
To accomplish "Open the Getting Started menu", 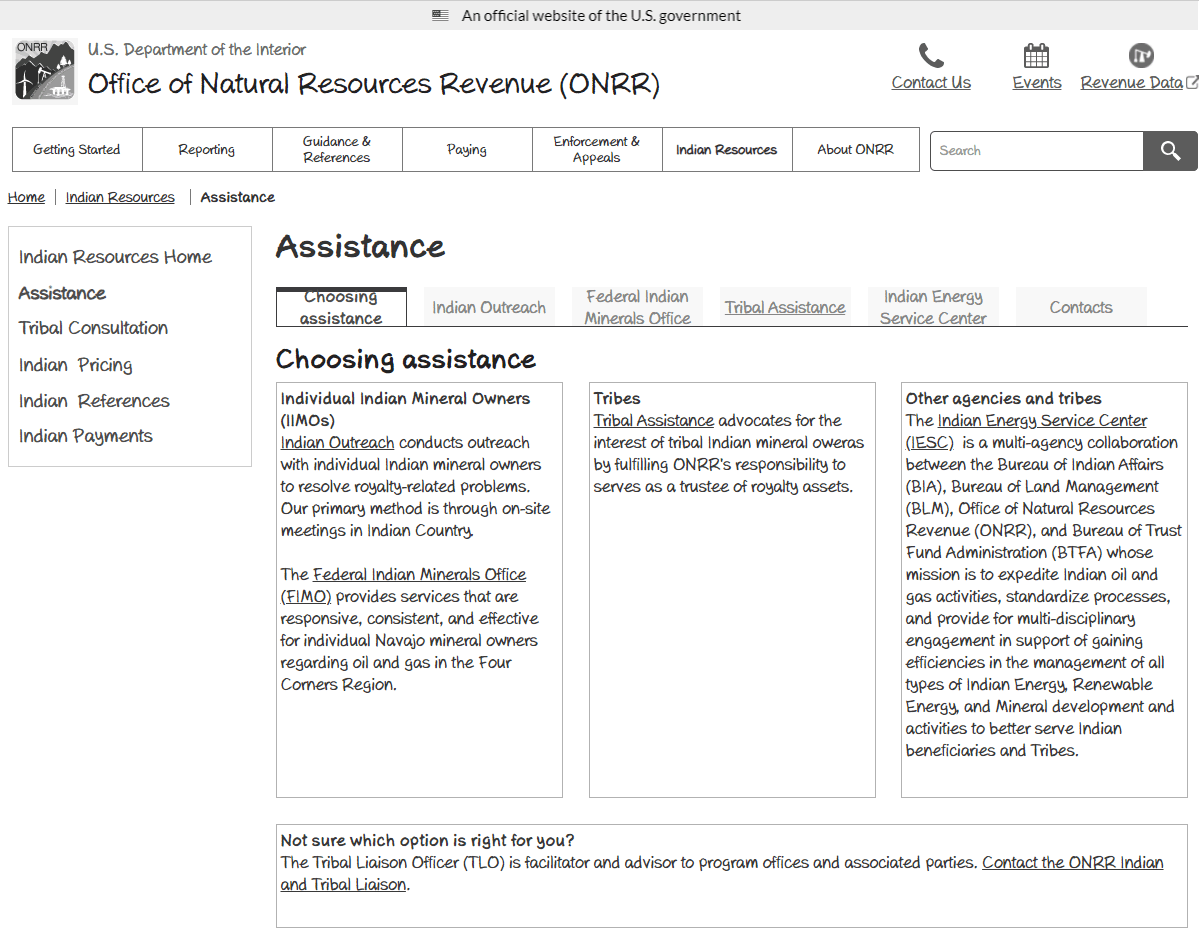I will pos(77,150).
